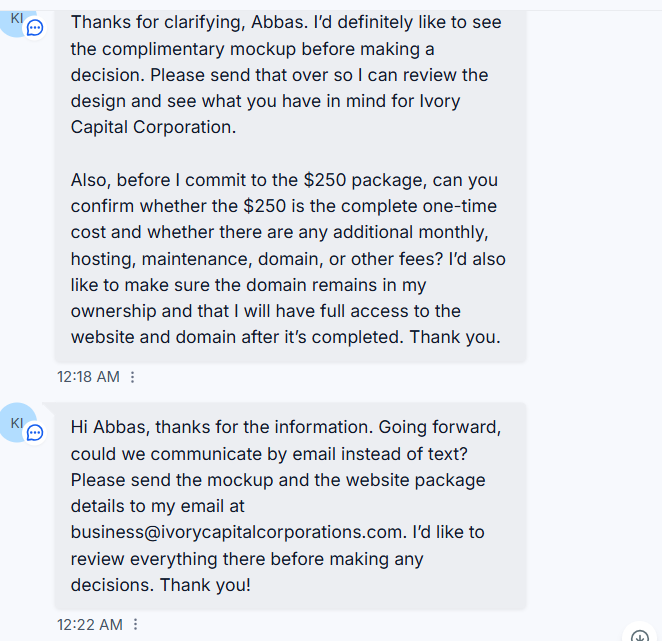This screenshot has height=641, width=662.
Task: Click the KI avatar next to the email request message
Action: (x=17, y=423)
